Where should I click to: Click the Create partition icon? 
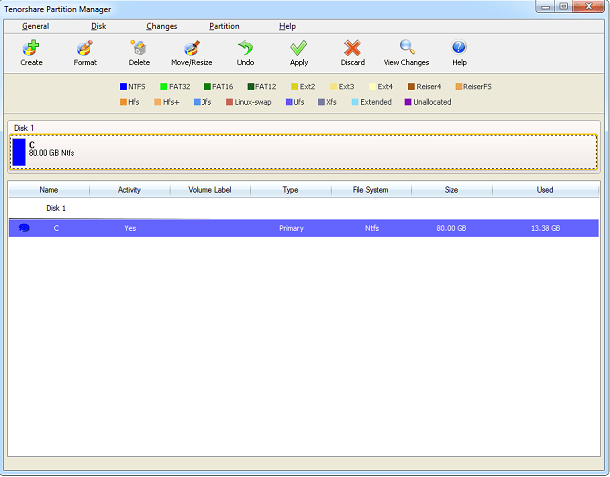[31, 48]
